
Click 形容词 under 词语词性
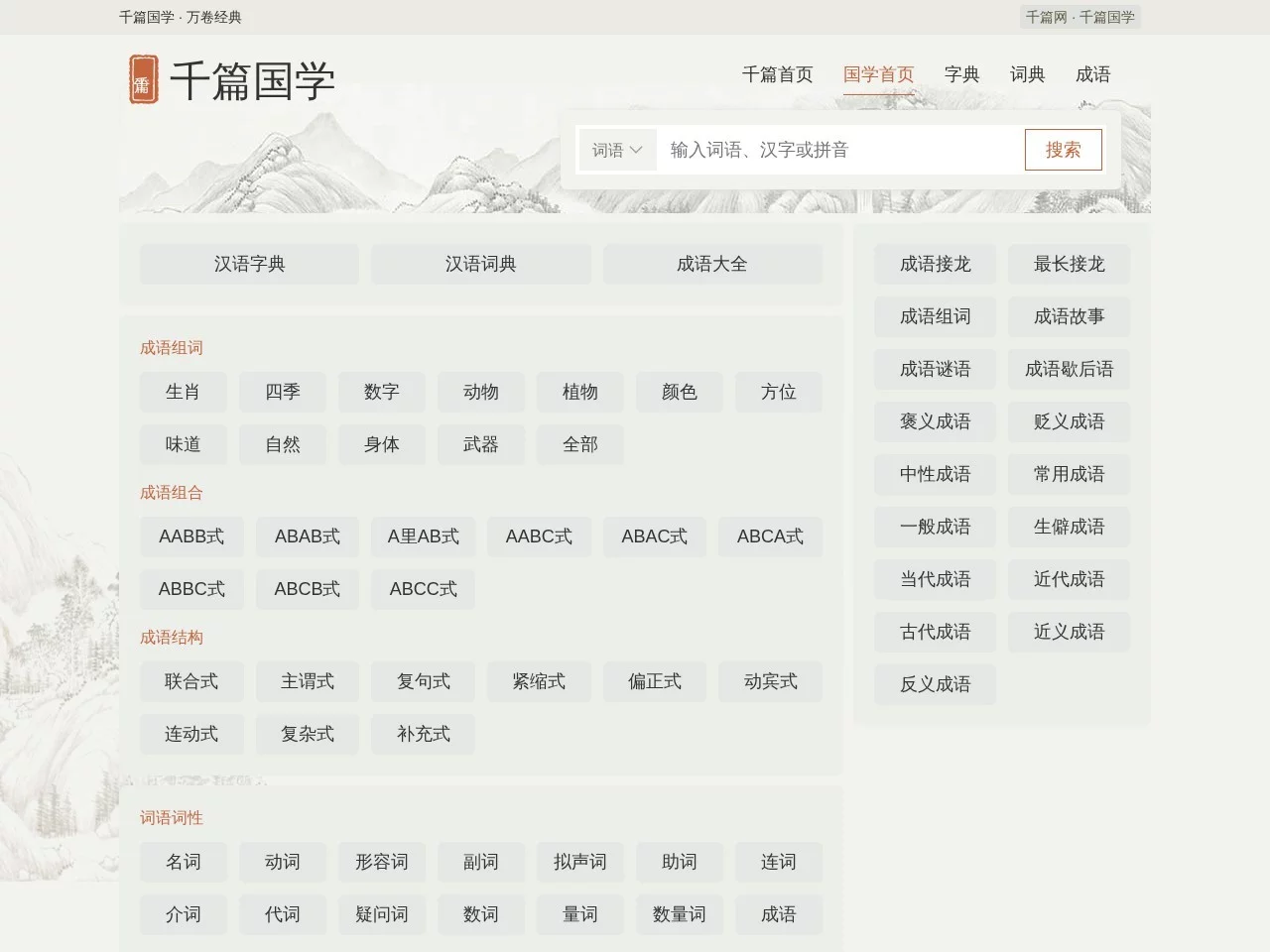pos(381,863)
